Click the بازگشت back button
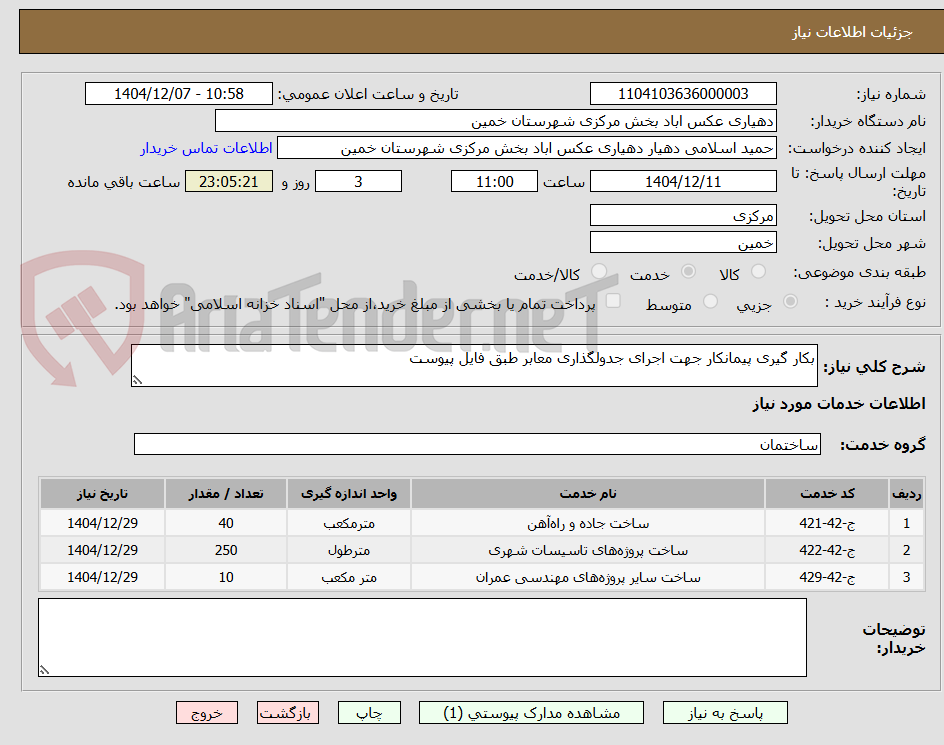 (x=287, y=713)
